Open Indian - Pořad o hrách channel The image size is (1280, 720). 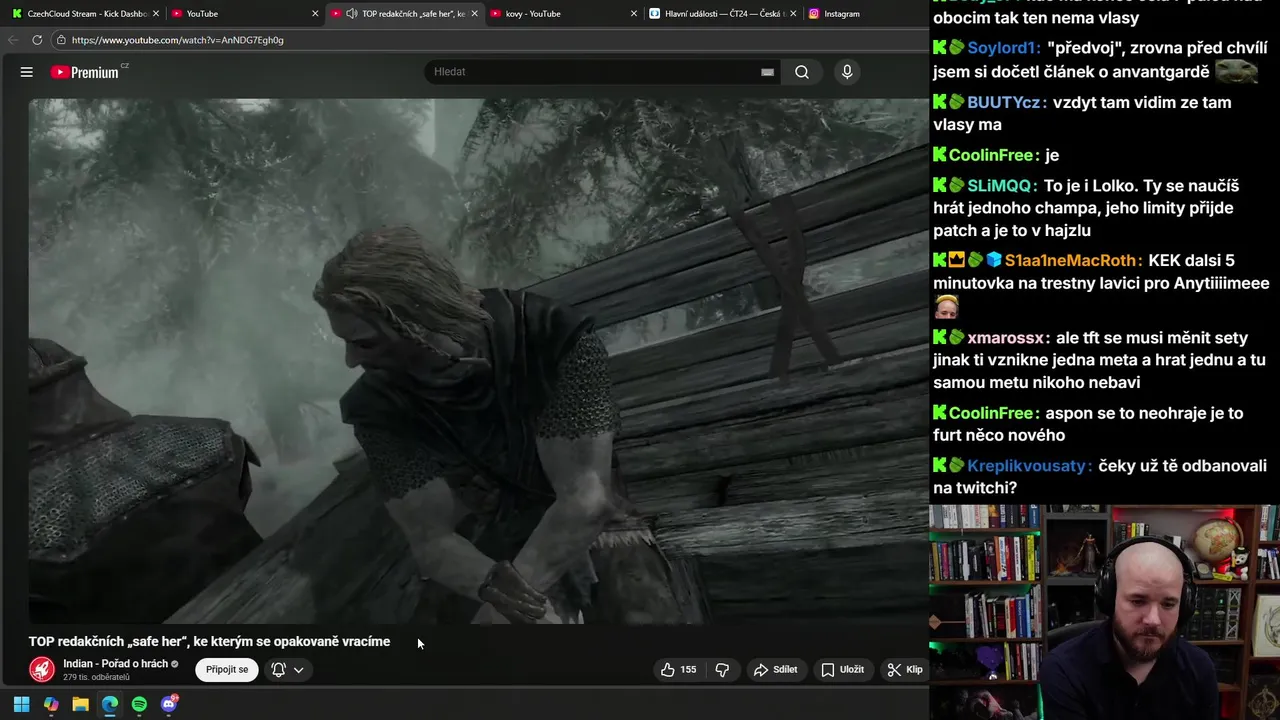115,664
